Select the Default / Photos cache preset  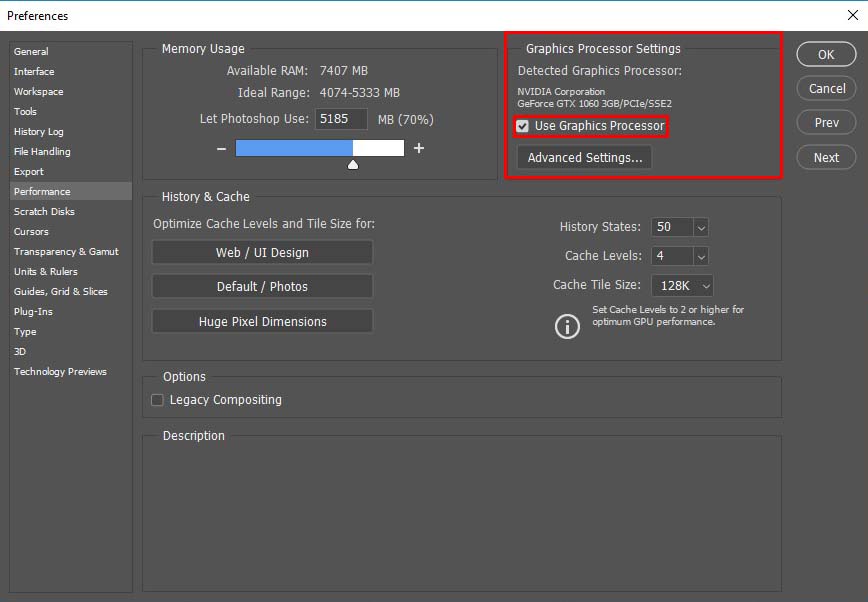[262, 287]
